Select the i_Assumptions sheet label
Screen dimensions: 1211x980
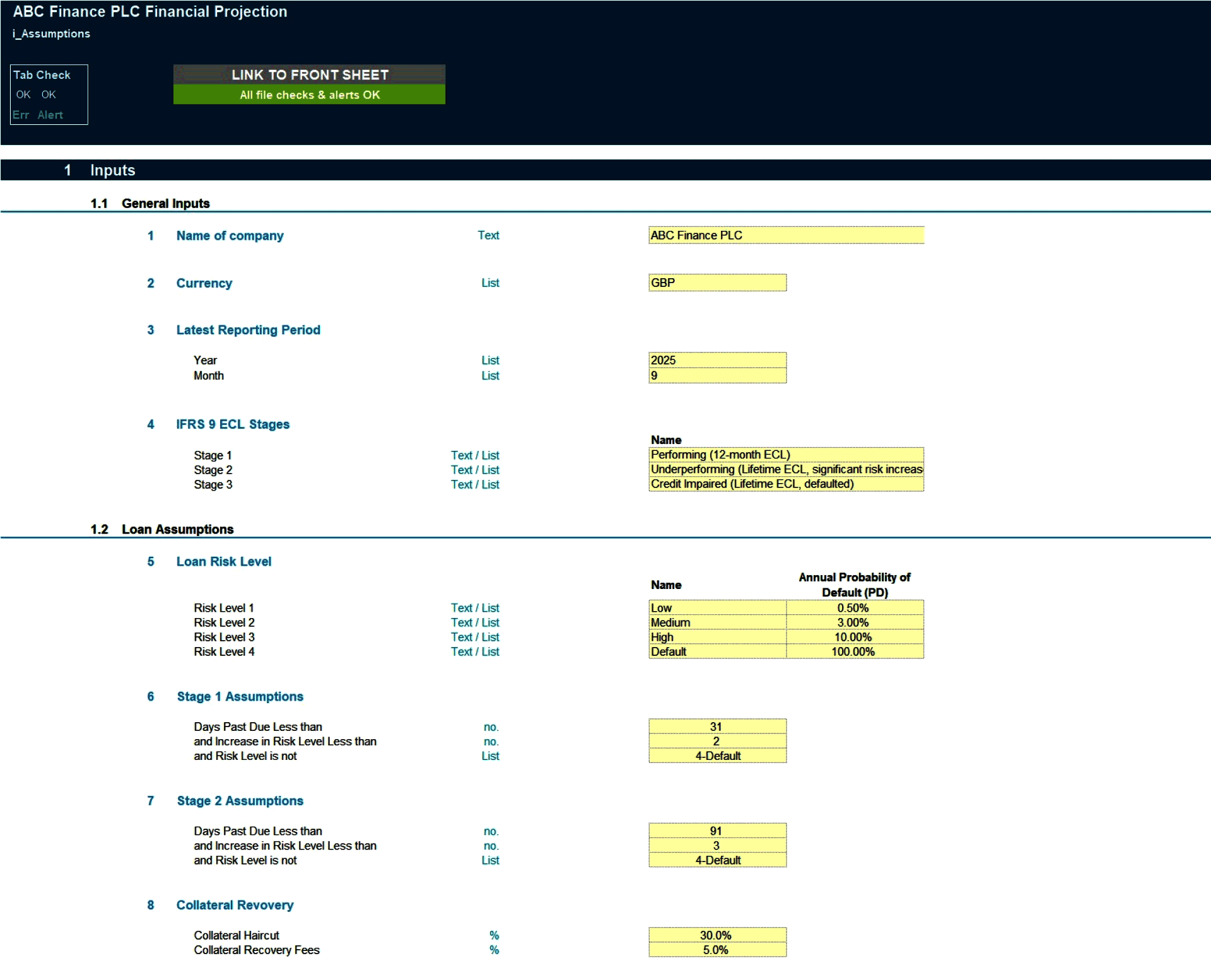tap(51, 33)
